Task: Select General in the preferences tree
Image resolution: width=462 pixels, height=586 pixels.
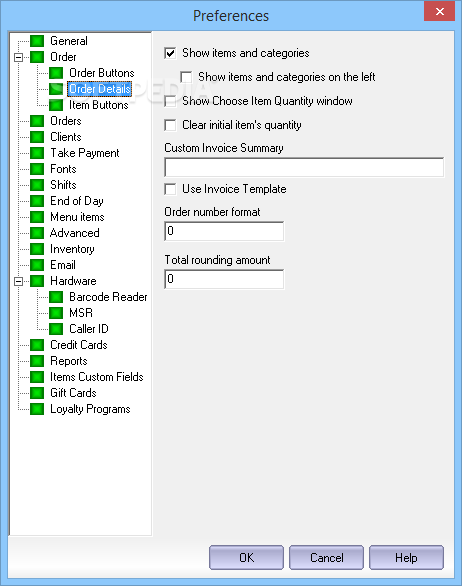Action: (69, 41)
